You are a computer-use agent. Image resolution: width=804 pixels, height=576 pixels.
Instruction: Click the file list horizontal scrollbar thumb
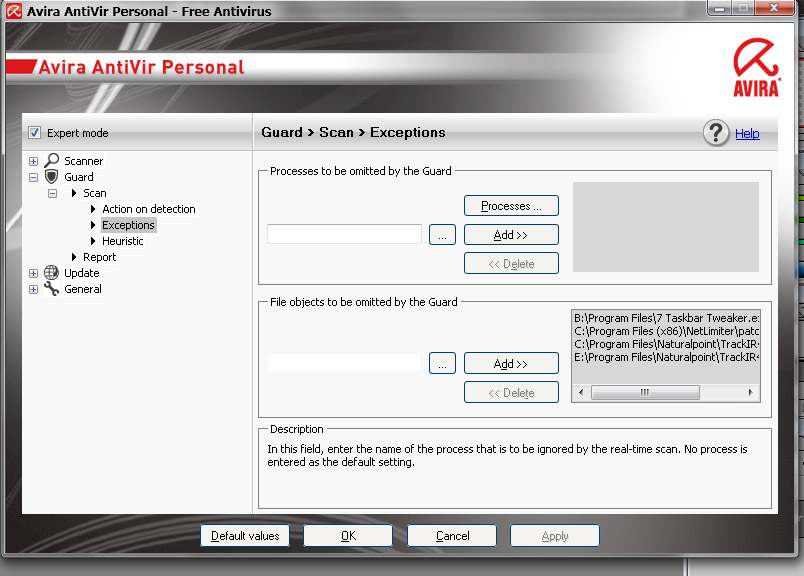click(x=645, y=392)
